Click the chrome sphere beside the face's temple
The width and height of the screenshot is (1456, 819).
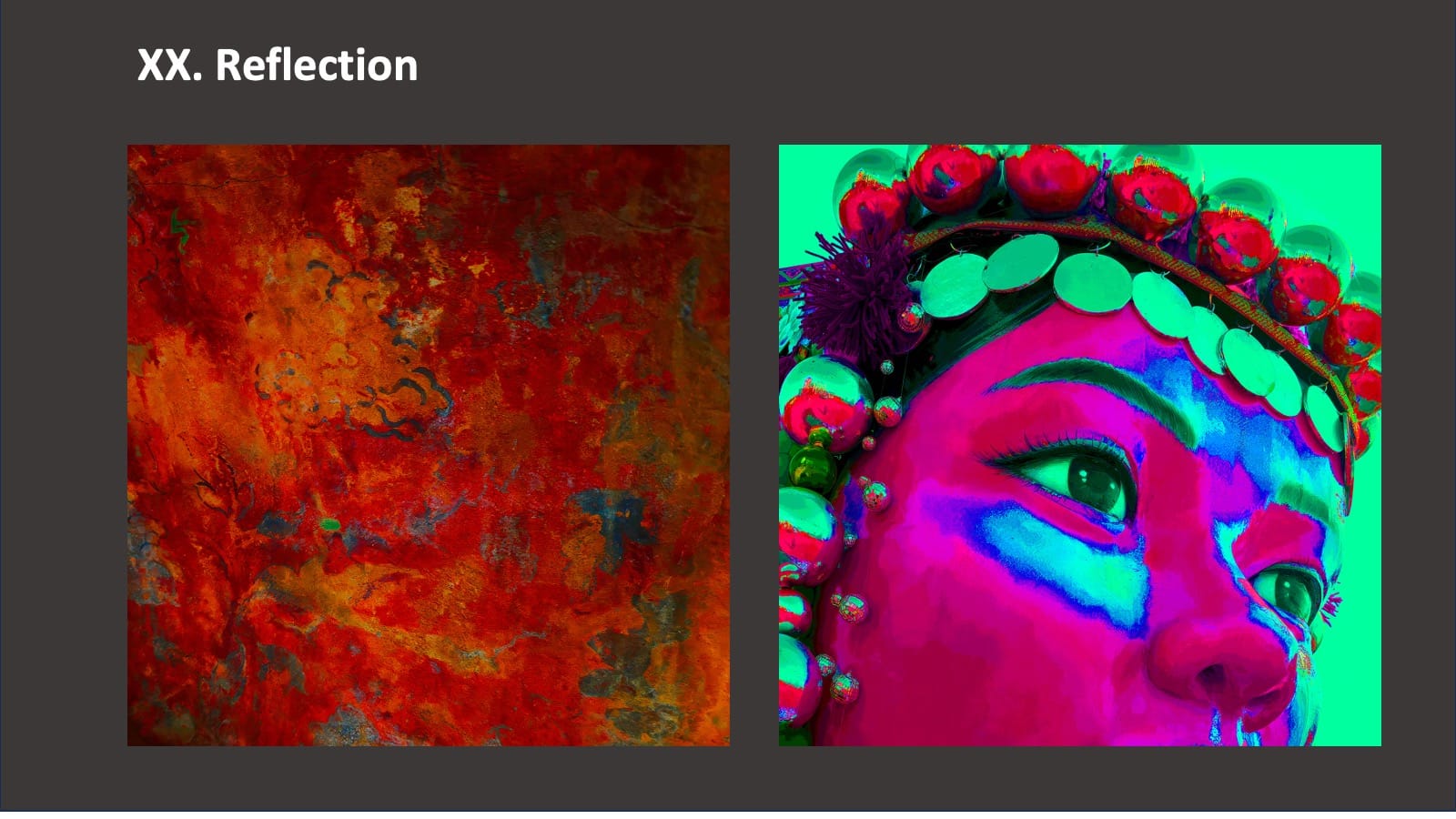pyautogui.click(x=823, y=401)
